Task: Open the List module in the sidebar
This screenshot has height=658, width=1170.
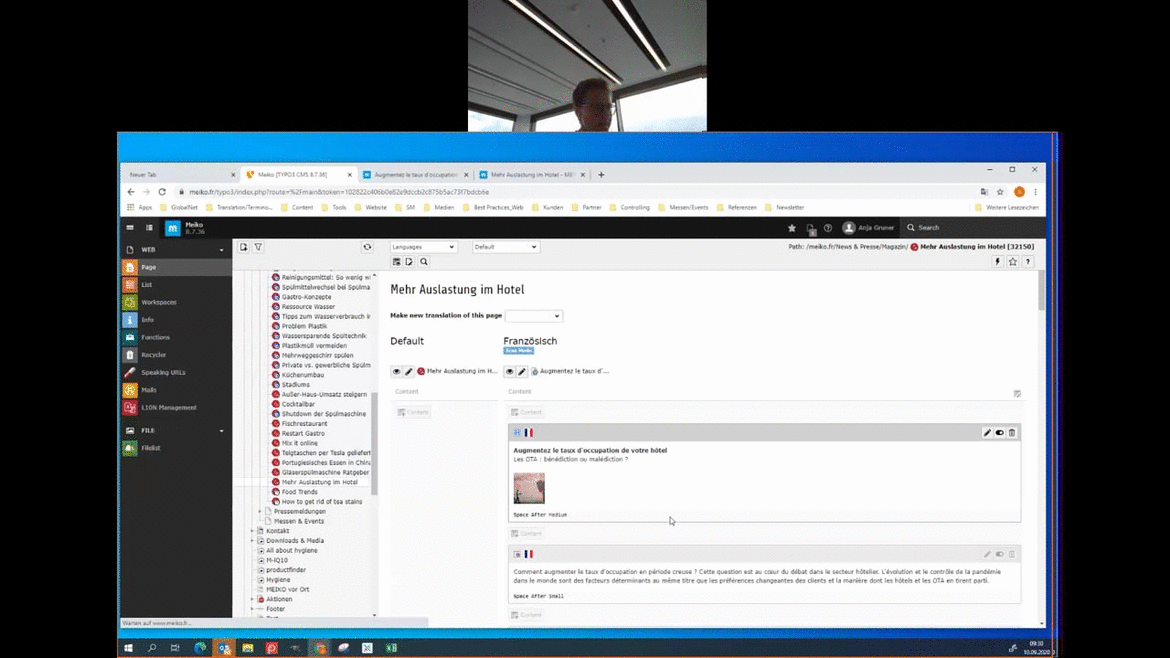Action: click(146, 285)
